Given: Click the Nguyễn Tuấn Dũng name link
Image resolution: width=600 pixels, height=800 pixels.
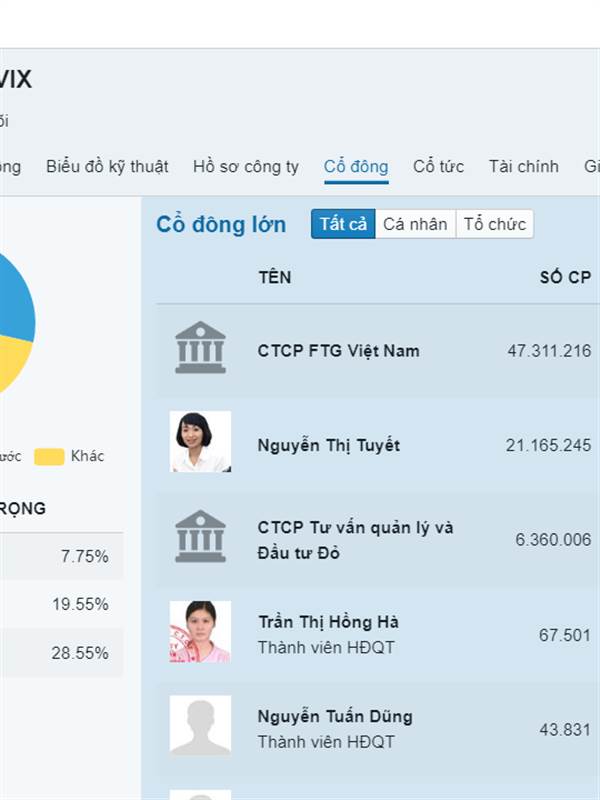Looking at the screenshot, I should click(334, 716).
